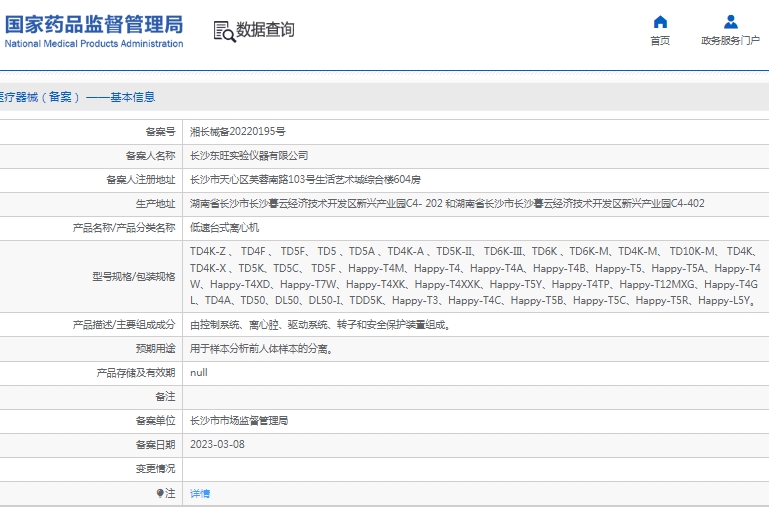The width and height of the screenshot is (769, 513).
Task: Click the 备案单位 row label
Action: point(155,420)
